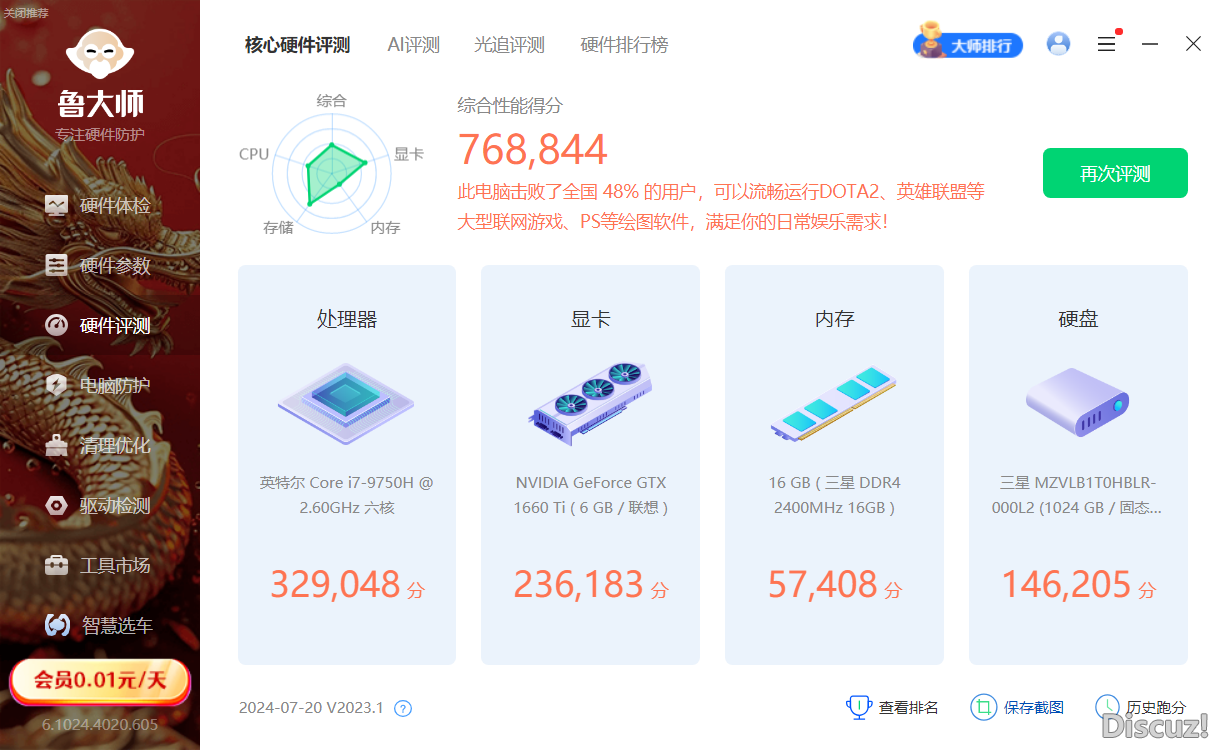Click the 历史跑分 clock icon
The image size is (1225, 750).
(1108, 707)
